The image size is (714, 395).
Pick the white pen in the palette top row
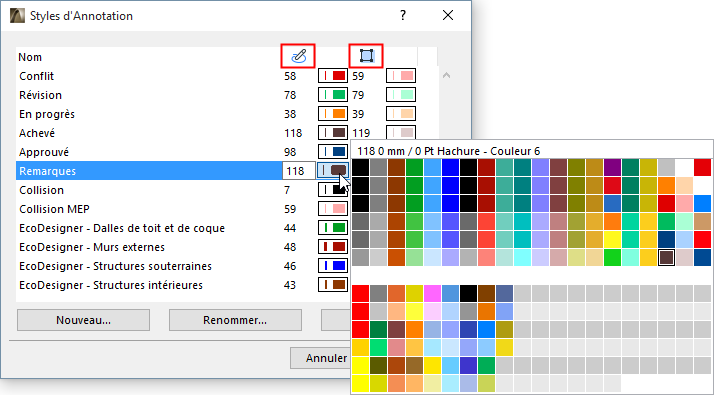[684, 168]
